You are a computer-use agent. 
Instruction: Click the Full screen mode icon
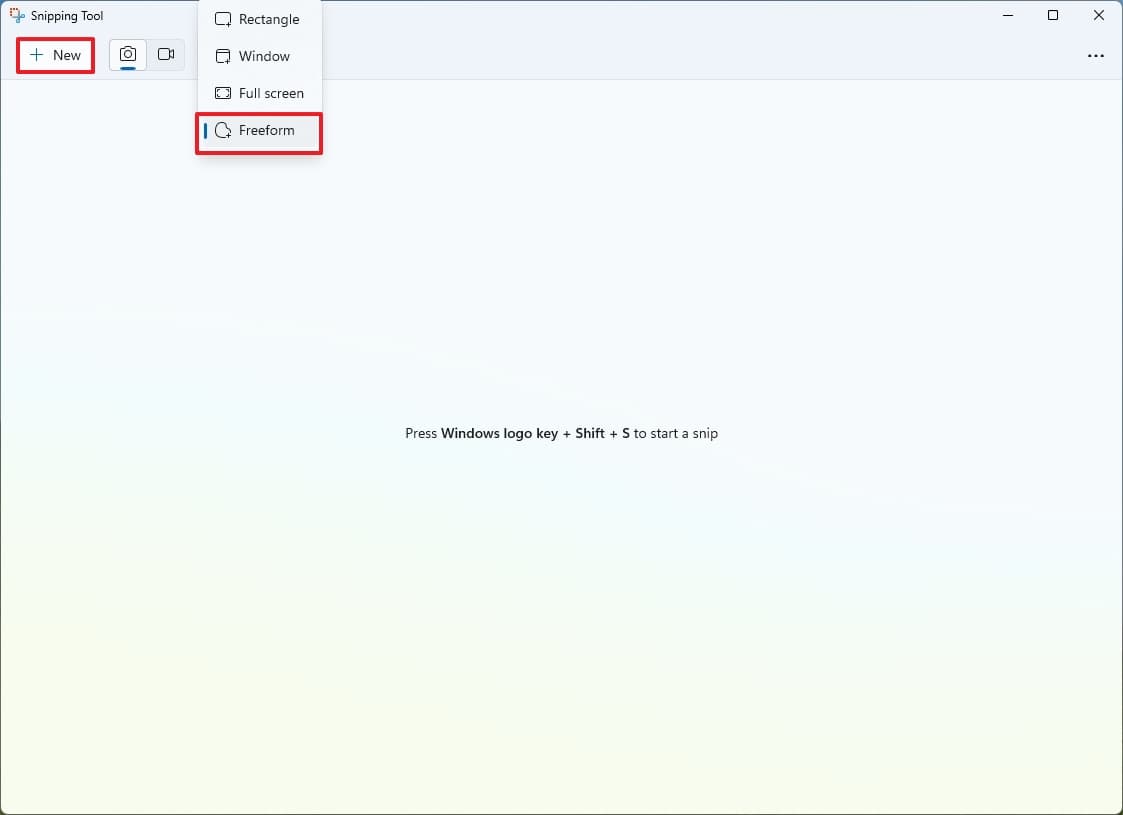tap(223, 93)
